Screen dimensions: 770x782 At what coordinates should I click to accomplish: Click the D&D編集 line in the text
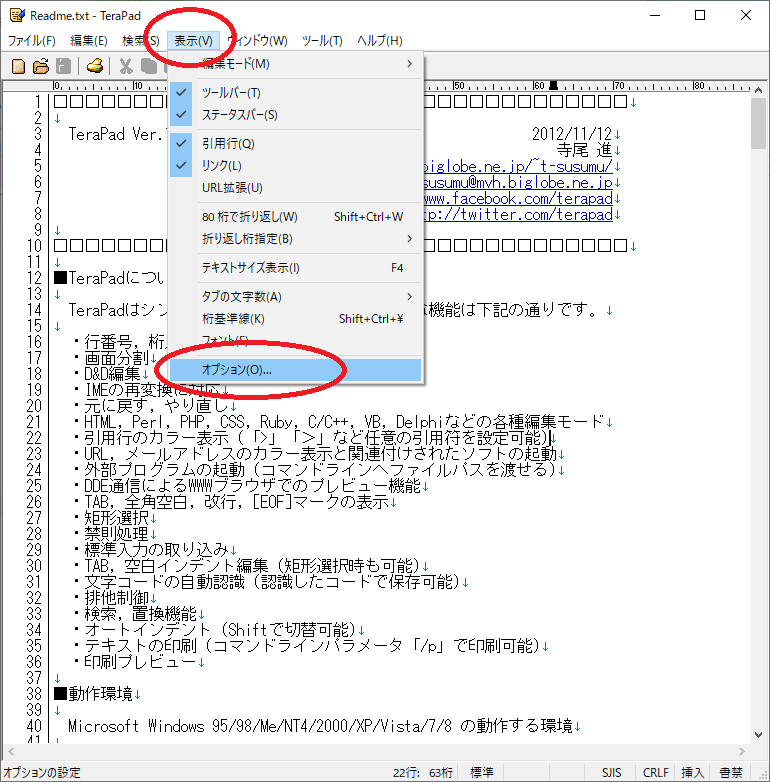click(x=112, y=374)
